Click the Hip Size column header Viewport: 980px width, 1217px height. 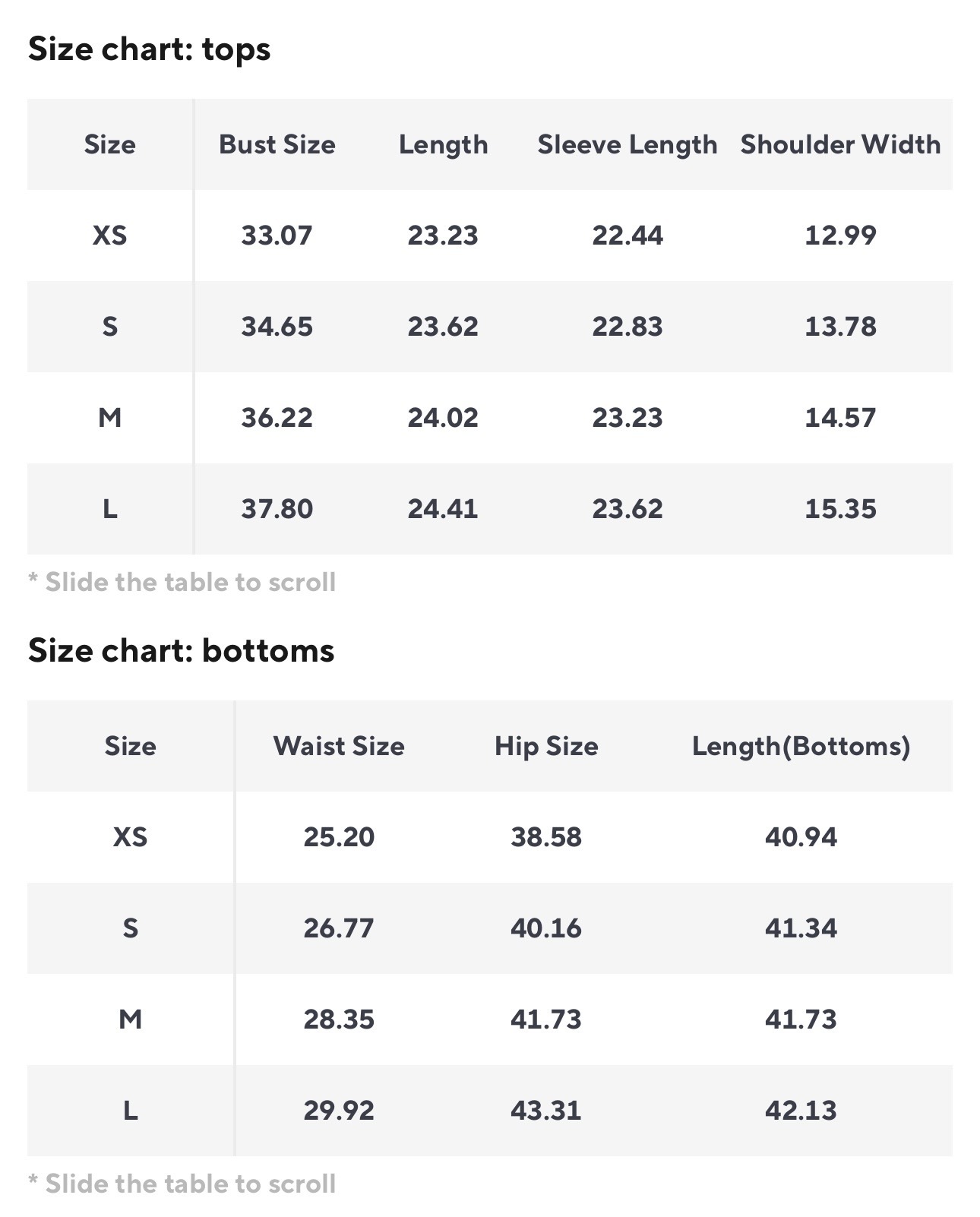click(546, 746)
